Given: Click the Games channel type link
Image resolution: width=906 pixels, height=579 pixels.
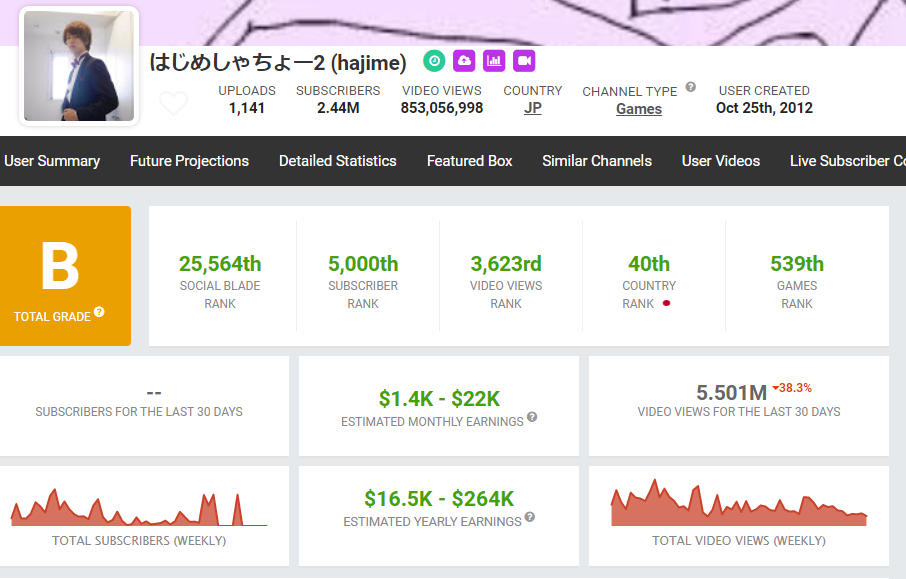Looking at the screenshot, I should click(x=638, y=109).
